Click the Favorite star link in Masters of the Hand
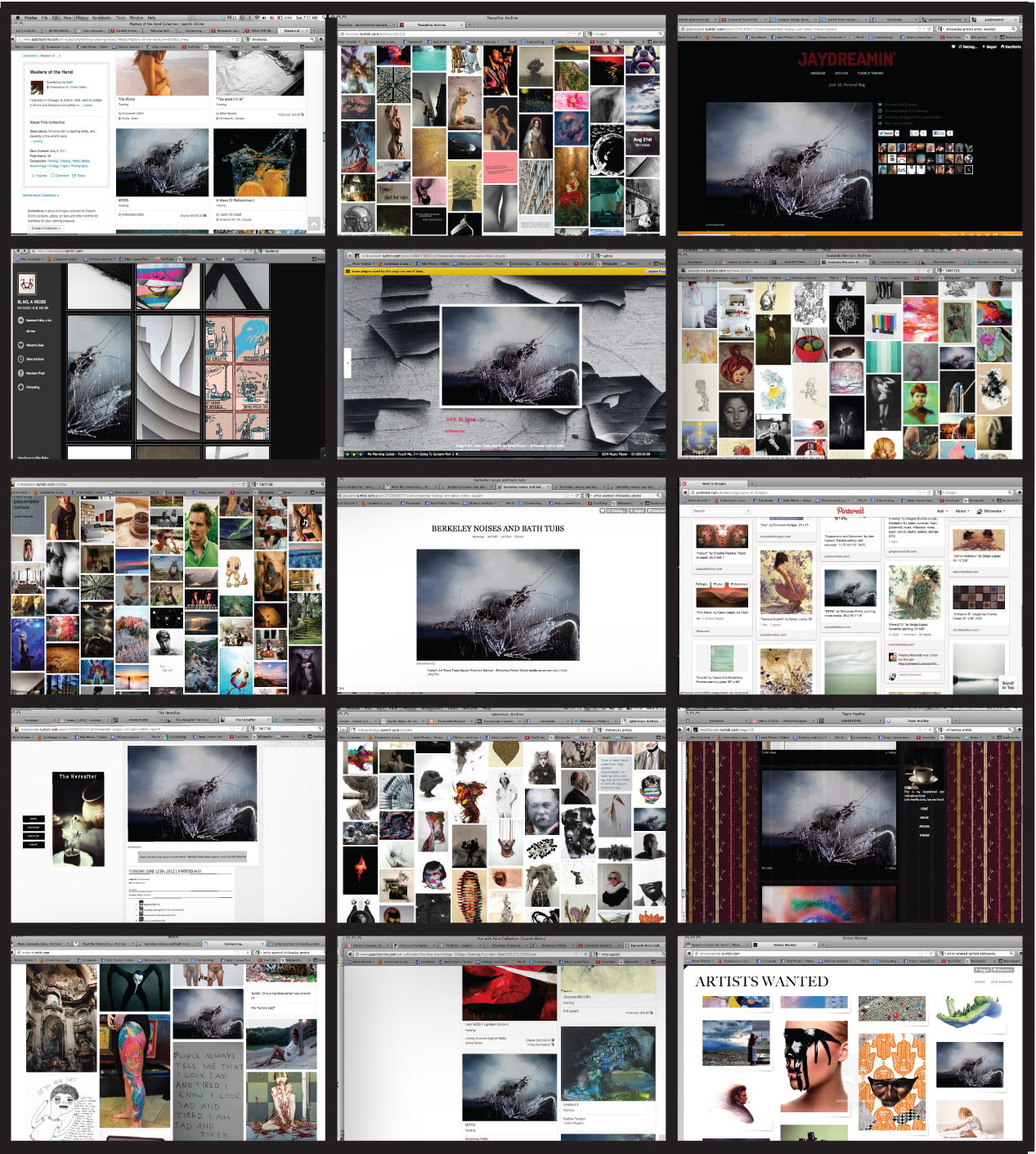 click(x=39, y=176)
